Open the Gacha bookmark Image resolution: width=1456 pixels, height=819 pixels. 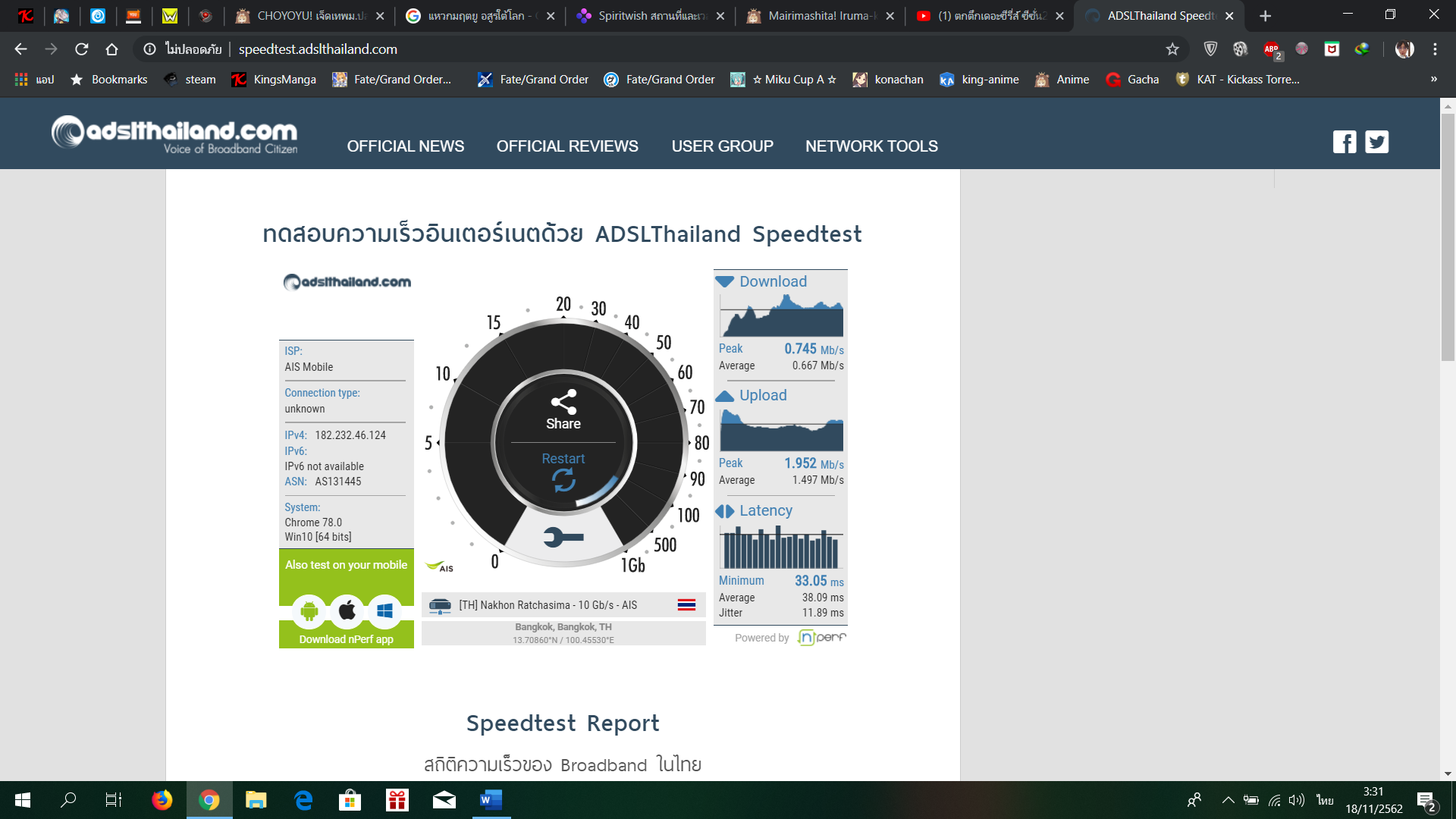click(x=1132, y=79)
